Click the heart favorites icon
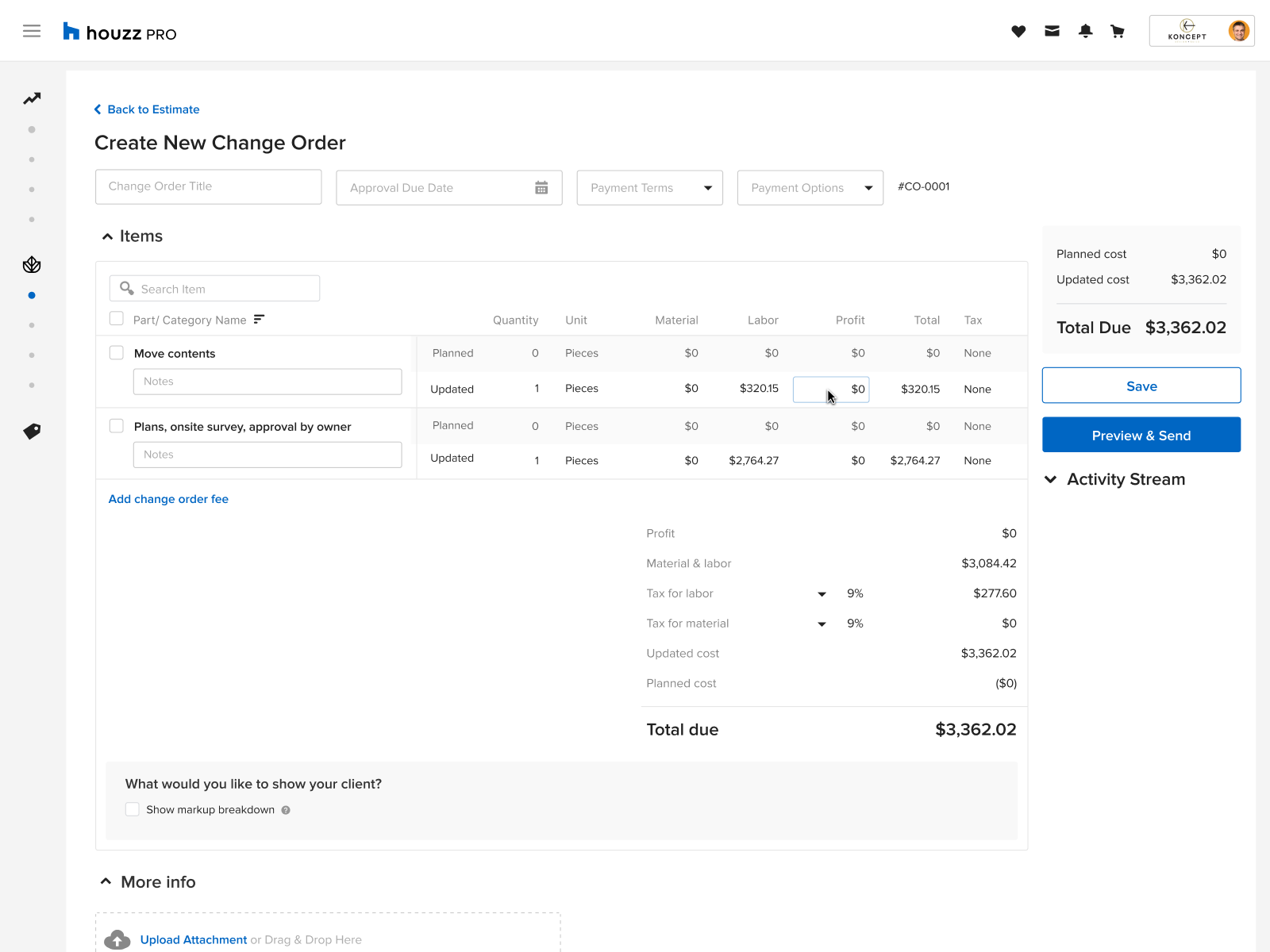The image size is (1270, 952). pos(1018,31)
